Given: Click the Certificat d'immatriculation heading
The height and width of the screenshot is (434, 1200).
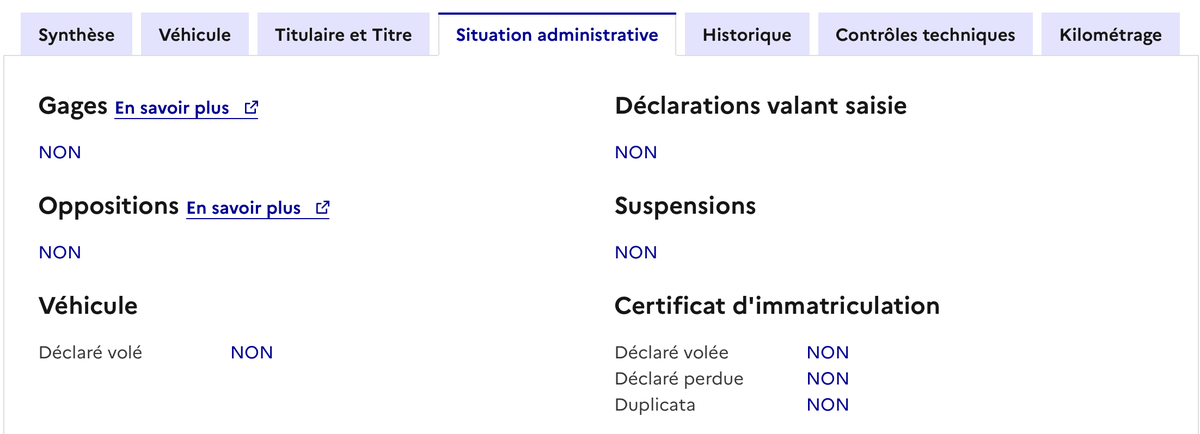Looking at the screenshot, I should 777,305.
